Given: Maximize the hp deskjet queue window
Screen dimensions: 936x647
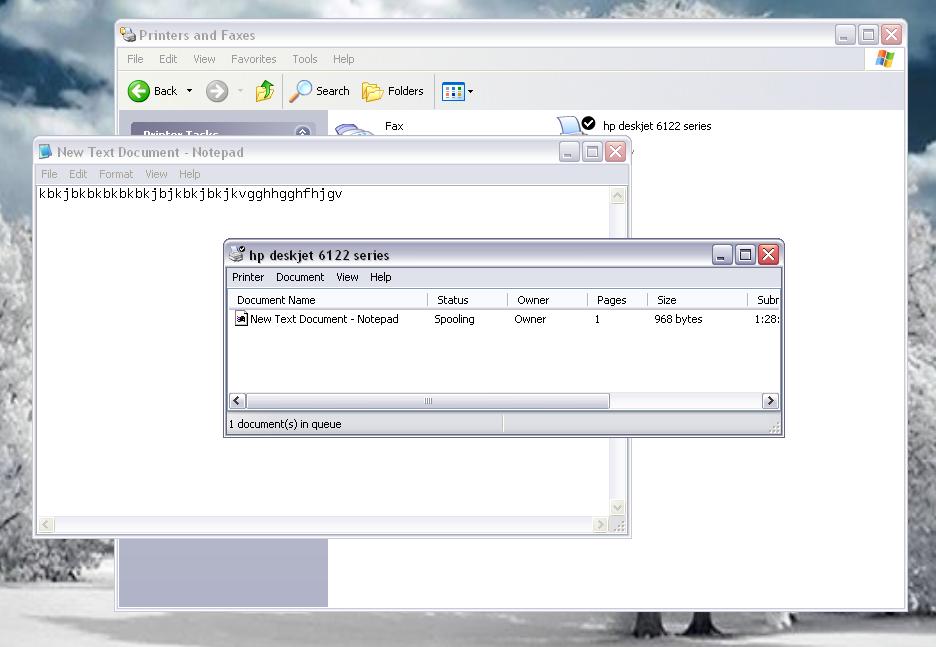Looking at the screenshot, I should (745, 255).
